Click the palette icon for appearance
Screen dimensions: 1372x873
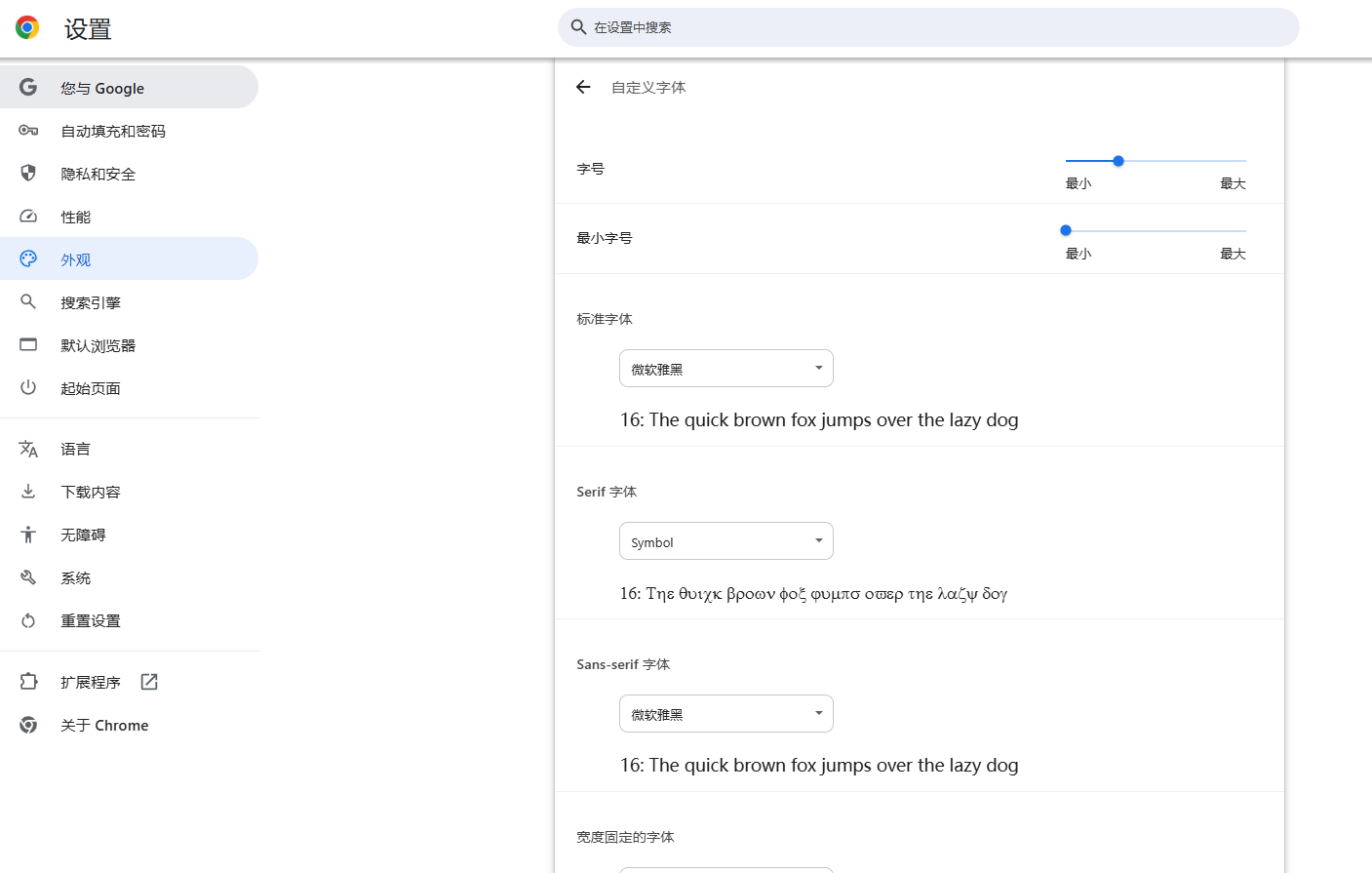point(28,258)
